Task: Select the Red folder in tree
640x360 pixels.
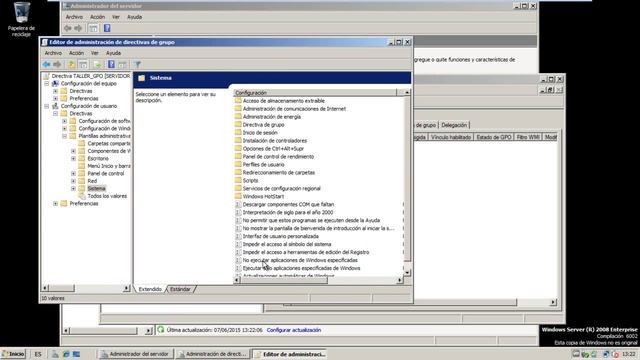Action: (92, 181)
